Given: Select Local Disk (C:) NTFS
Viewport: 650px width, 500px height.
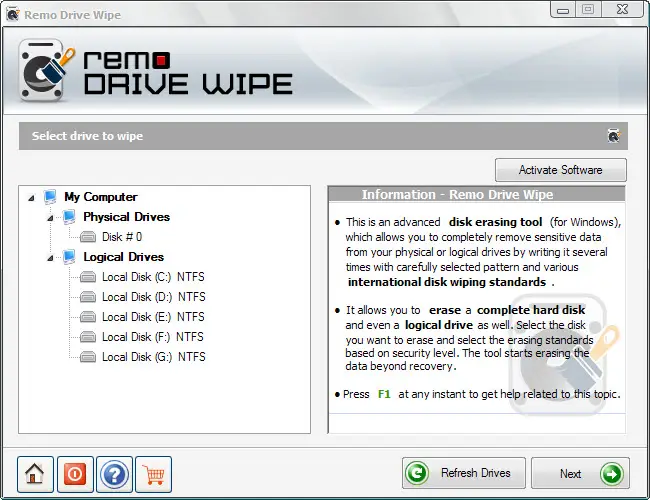Looking at the screenshot, I should (153, 277).
